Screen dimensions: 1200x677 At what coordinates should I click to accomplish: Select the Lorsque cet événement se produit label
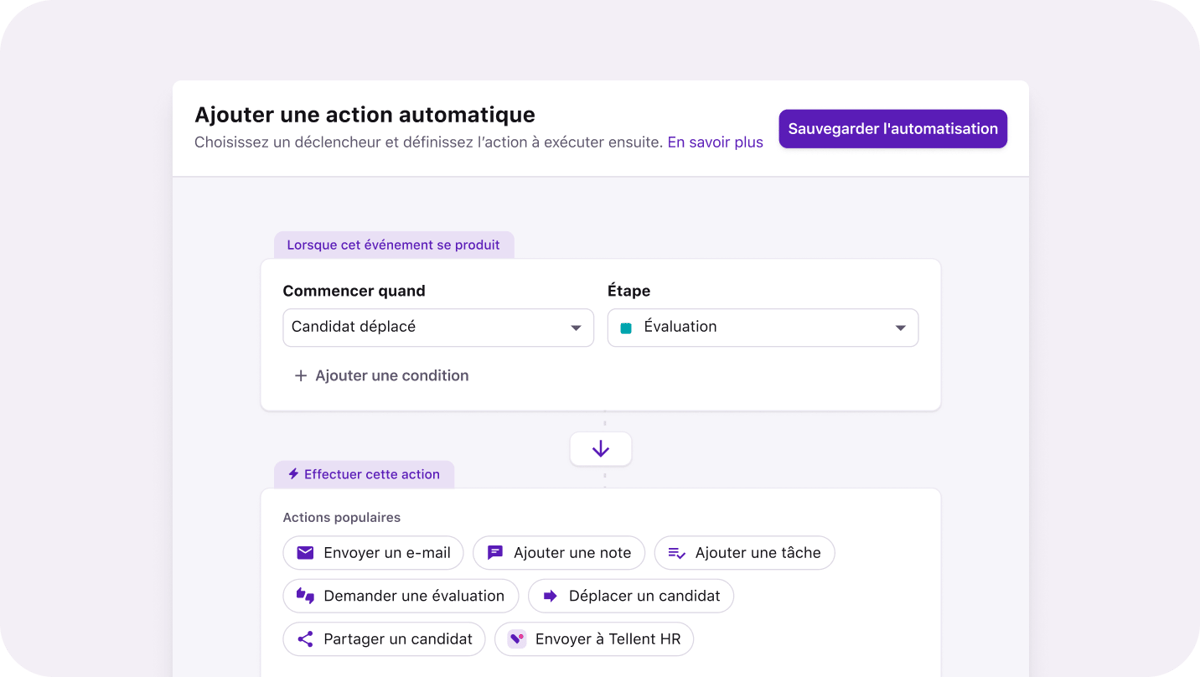coord(393,244)
